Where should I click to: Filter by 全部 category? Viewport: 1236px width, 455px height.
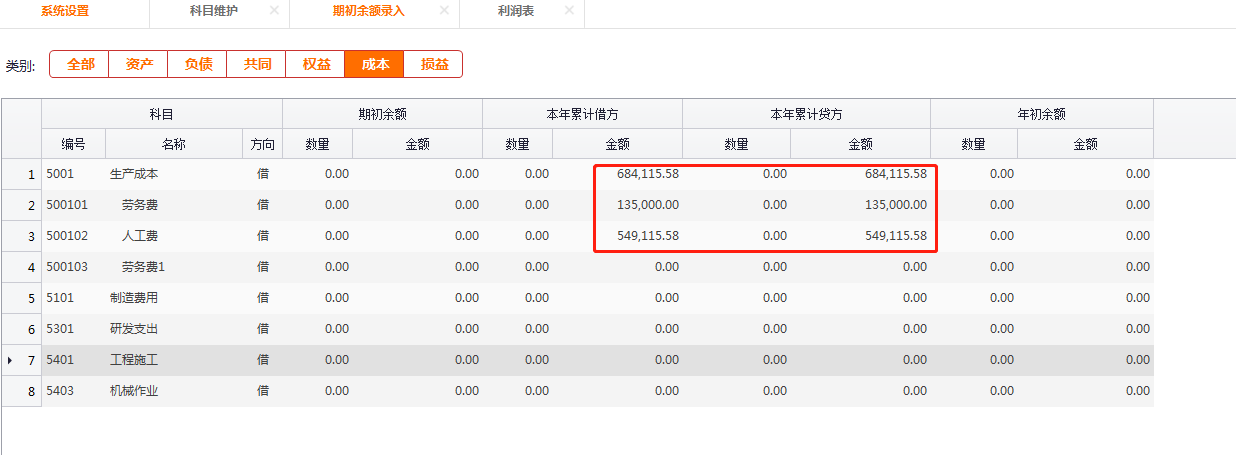[80, 64]
